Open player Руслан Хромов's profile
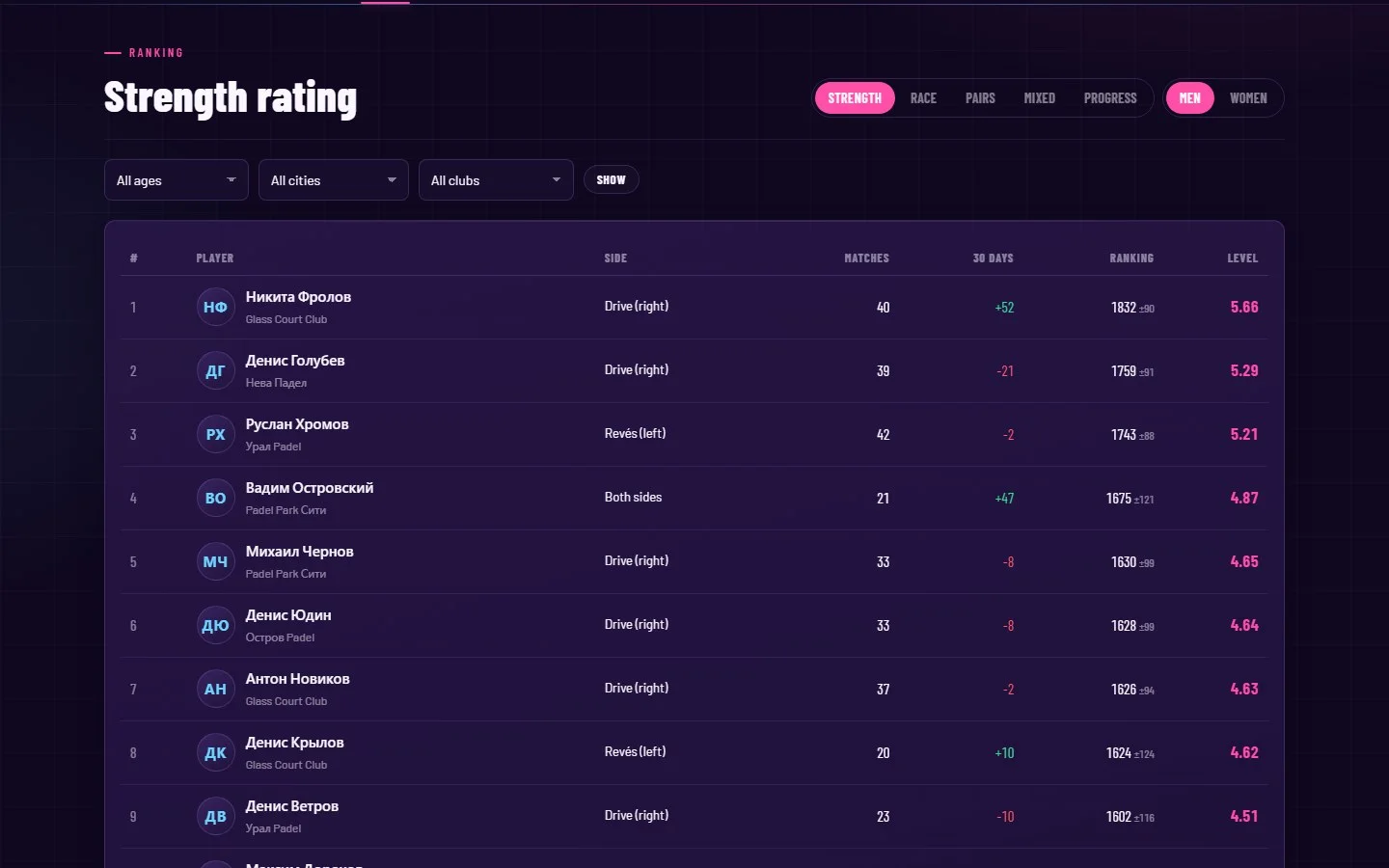 click(297, 424)
